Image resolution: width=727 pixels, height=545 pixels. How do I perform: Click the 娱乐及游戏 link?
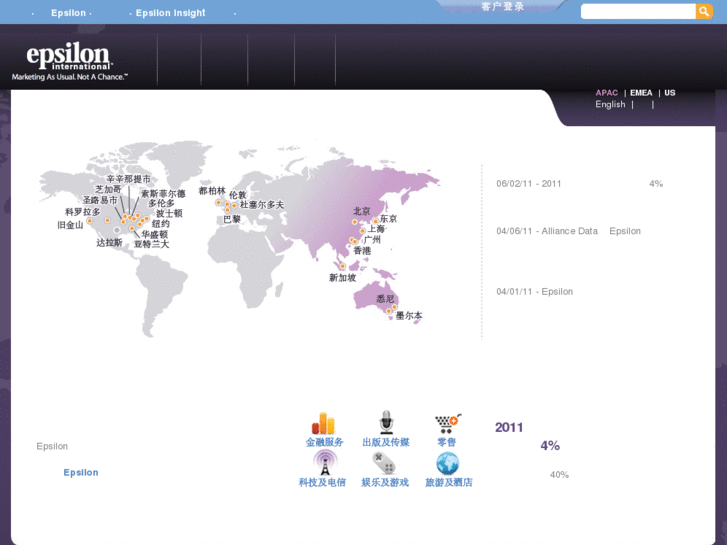[385, 482]
